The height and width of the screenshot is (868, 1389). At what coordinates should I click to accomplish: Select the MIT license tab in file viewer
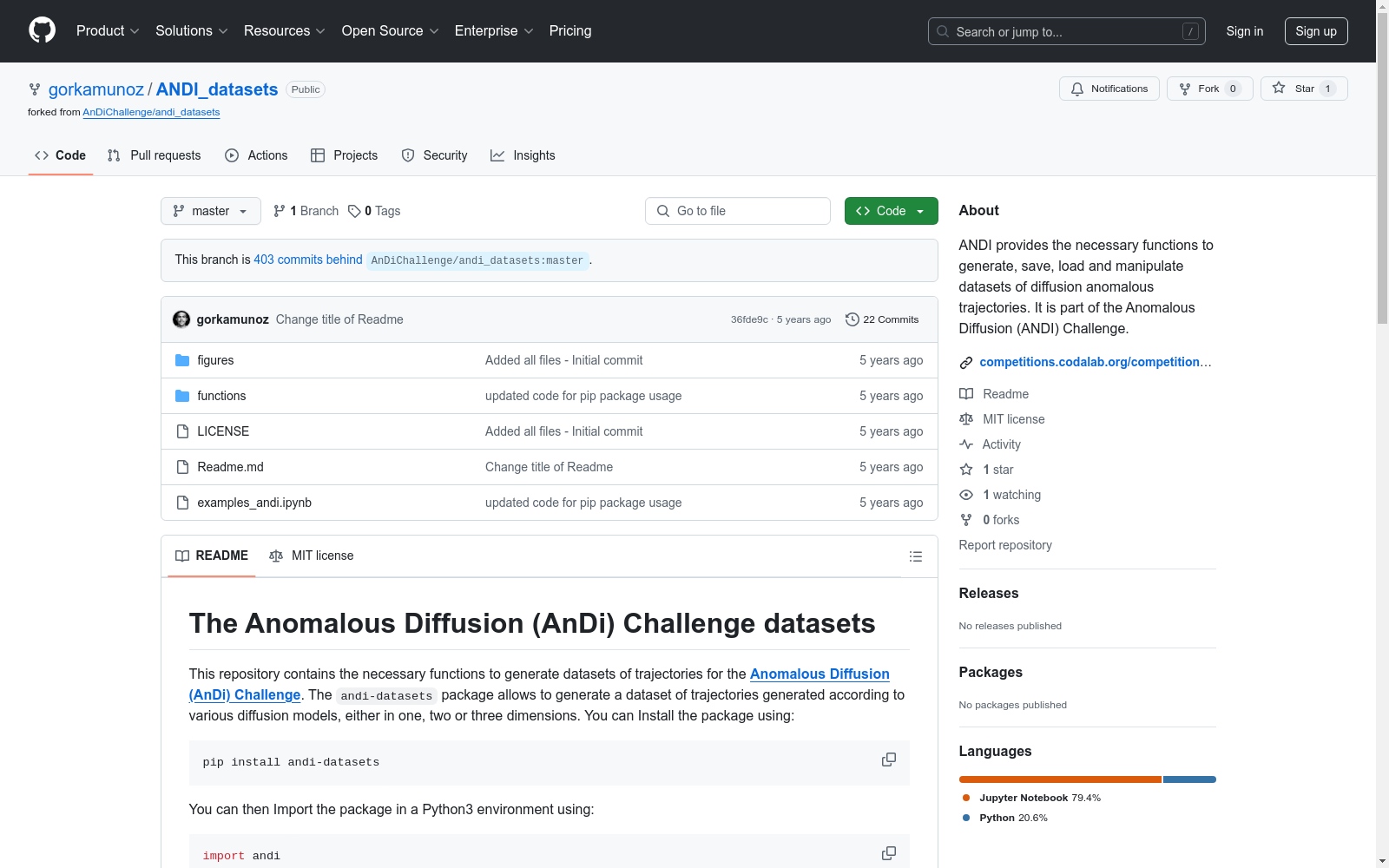312,556
